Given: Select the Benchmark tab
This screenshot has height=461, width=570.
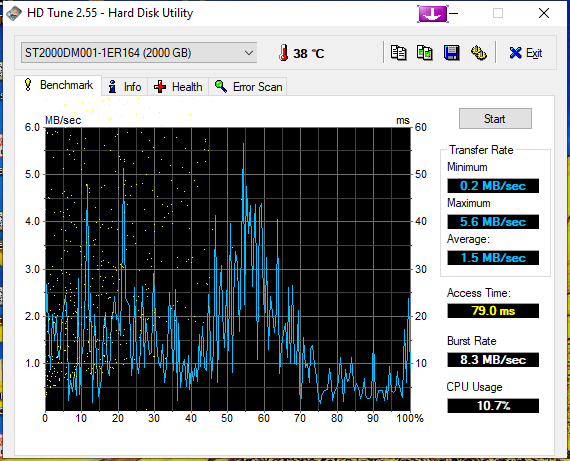Looking at the screenshot, I should [58, 85].
